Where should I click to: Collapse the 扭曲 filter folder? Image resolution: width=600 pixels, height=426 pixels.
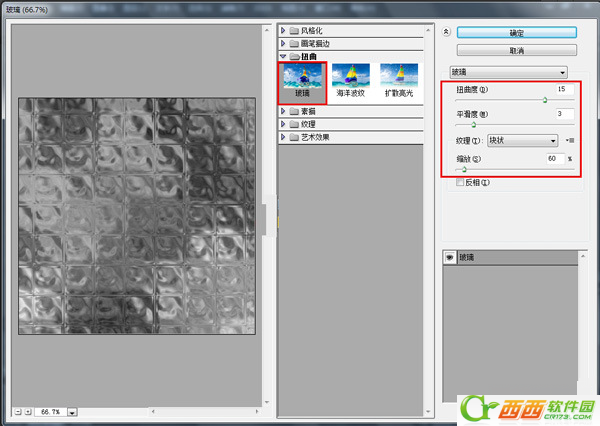click(283, 56)
